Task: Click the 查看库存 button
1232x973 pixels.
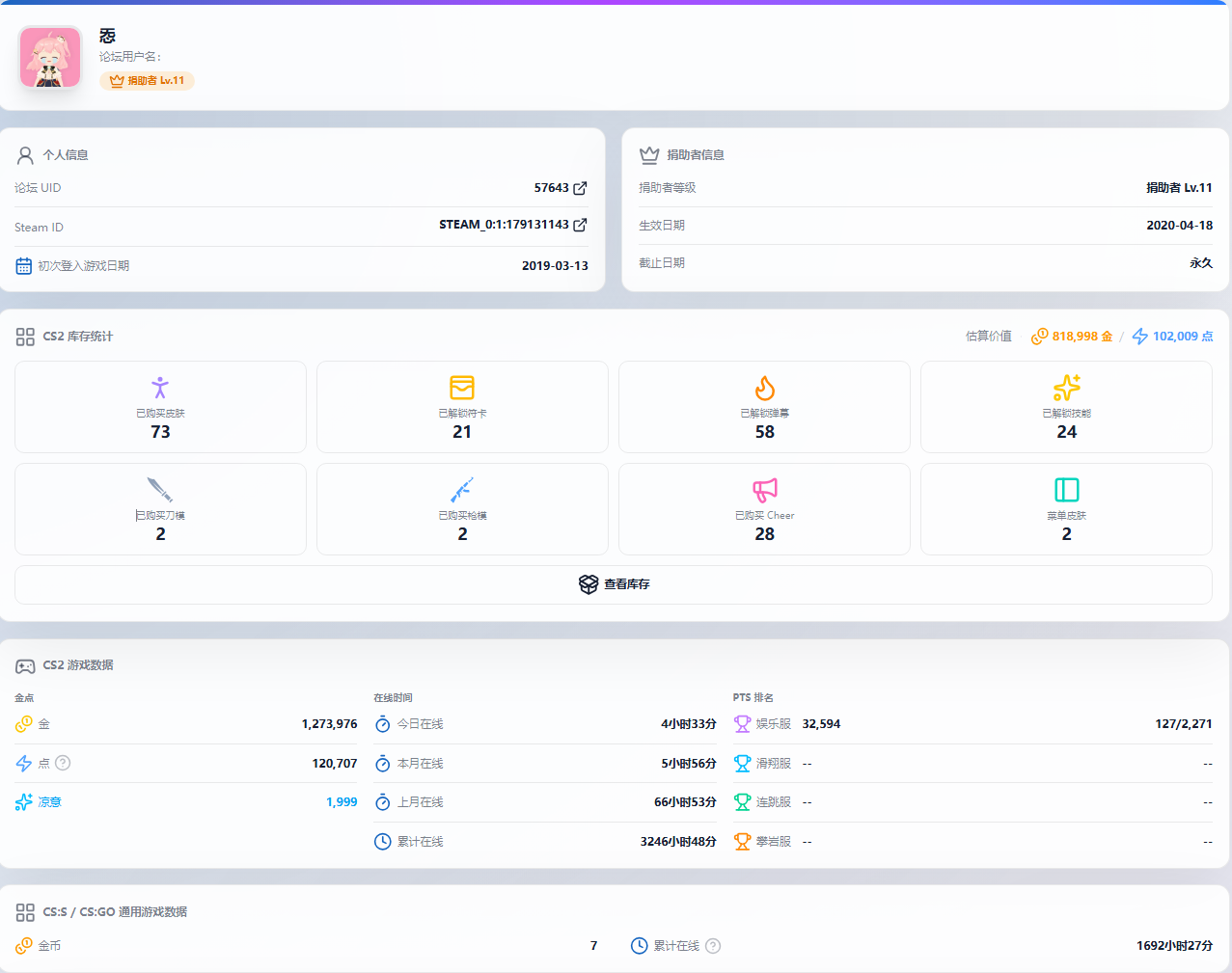Action: pos(614,584)
